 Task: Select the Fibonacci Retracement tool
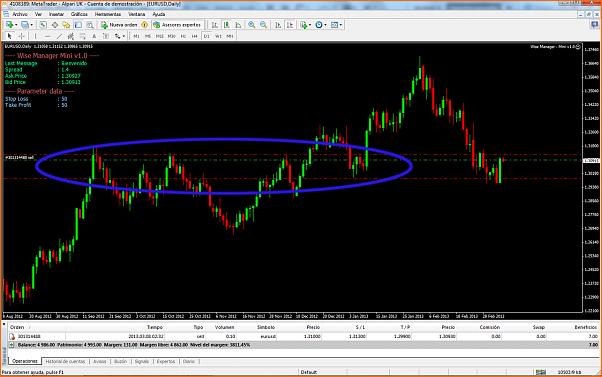[83, 36]
